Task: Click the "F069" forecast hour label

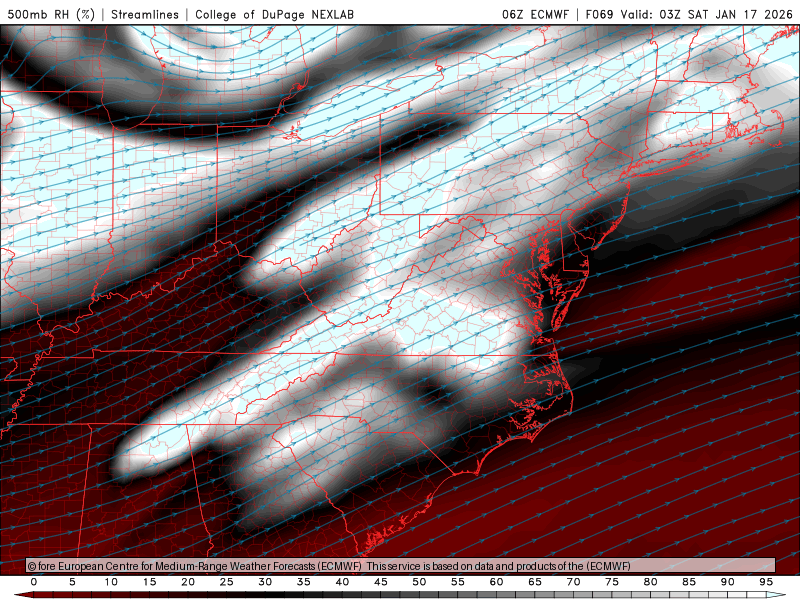Action: (x=599, y=14)
